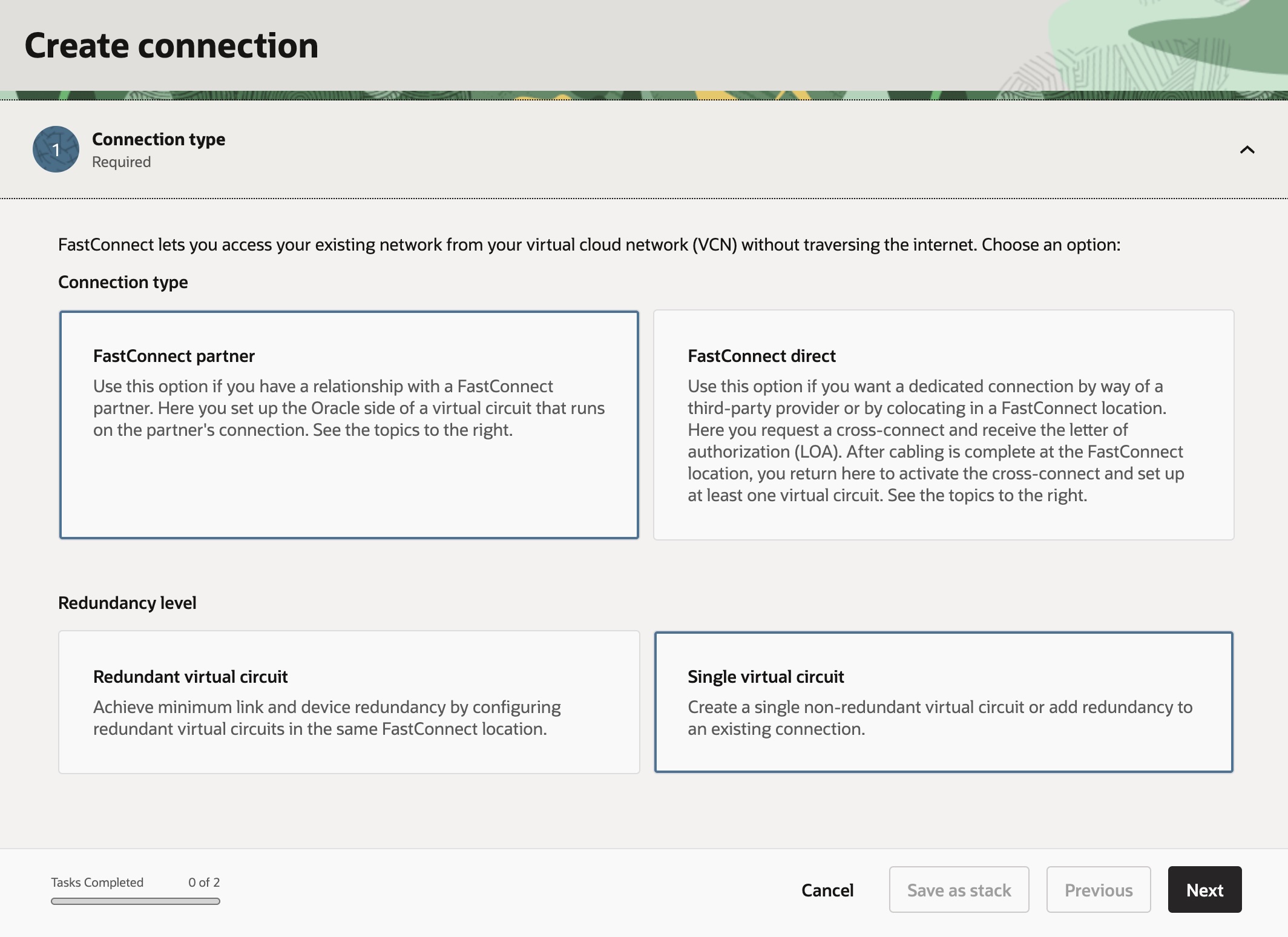Collapse the Connection type section chevron

click(x=1247, y=150)
